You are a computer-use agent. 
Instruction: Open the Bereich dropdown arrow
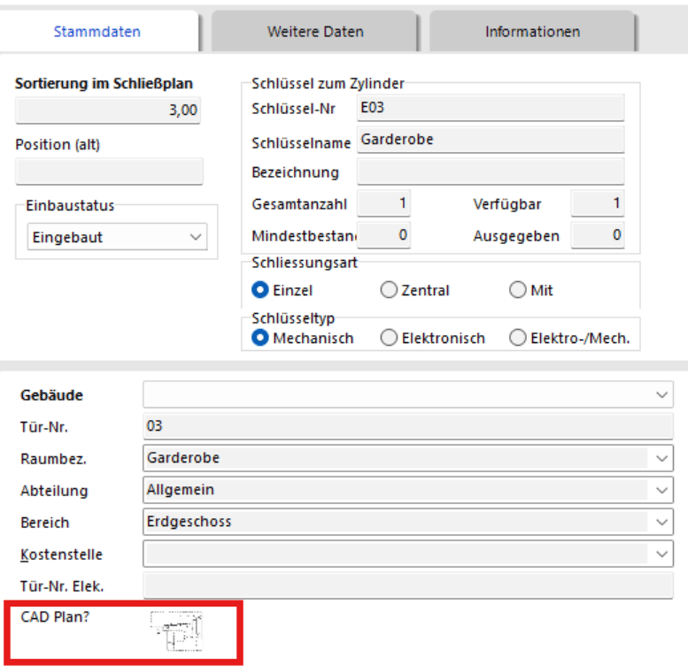click(x=662, y=522)
